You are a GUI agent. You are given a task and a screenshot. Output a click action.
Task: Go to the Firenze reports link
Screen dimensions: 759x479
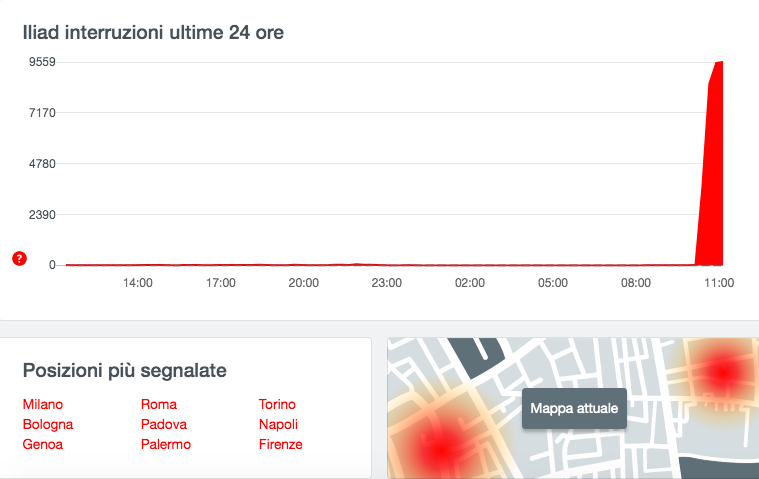281,444
